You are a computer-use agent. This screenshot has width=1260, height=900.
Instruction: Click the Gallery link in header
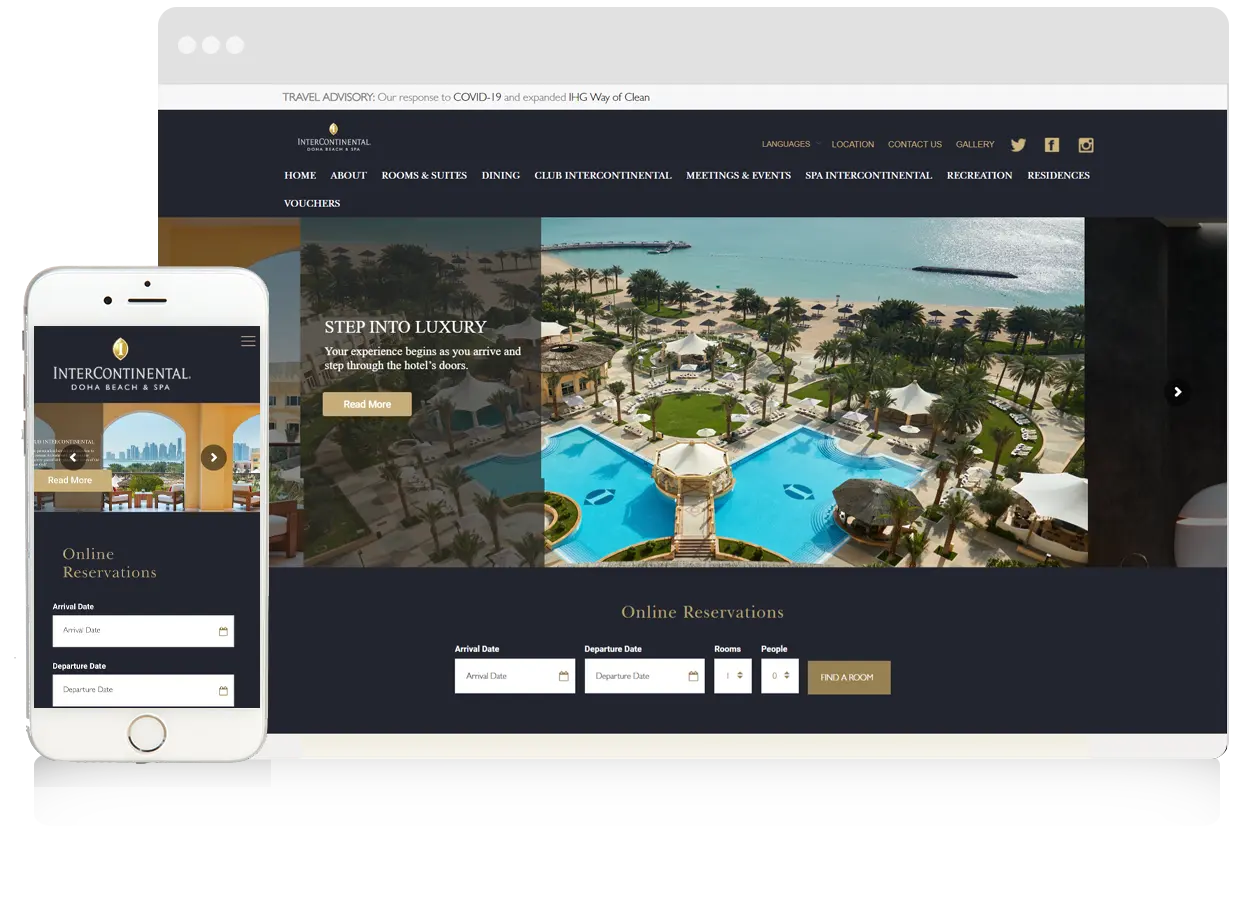click(975, 144)
